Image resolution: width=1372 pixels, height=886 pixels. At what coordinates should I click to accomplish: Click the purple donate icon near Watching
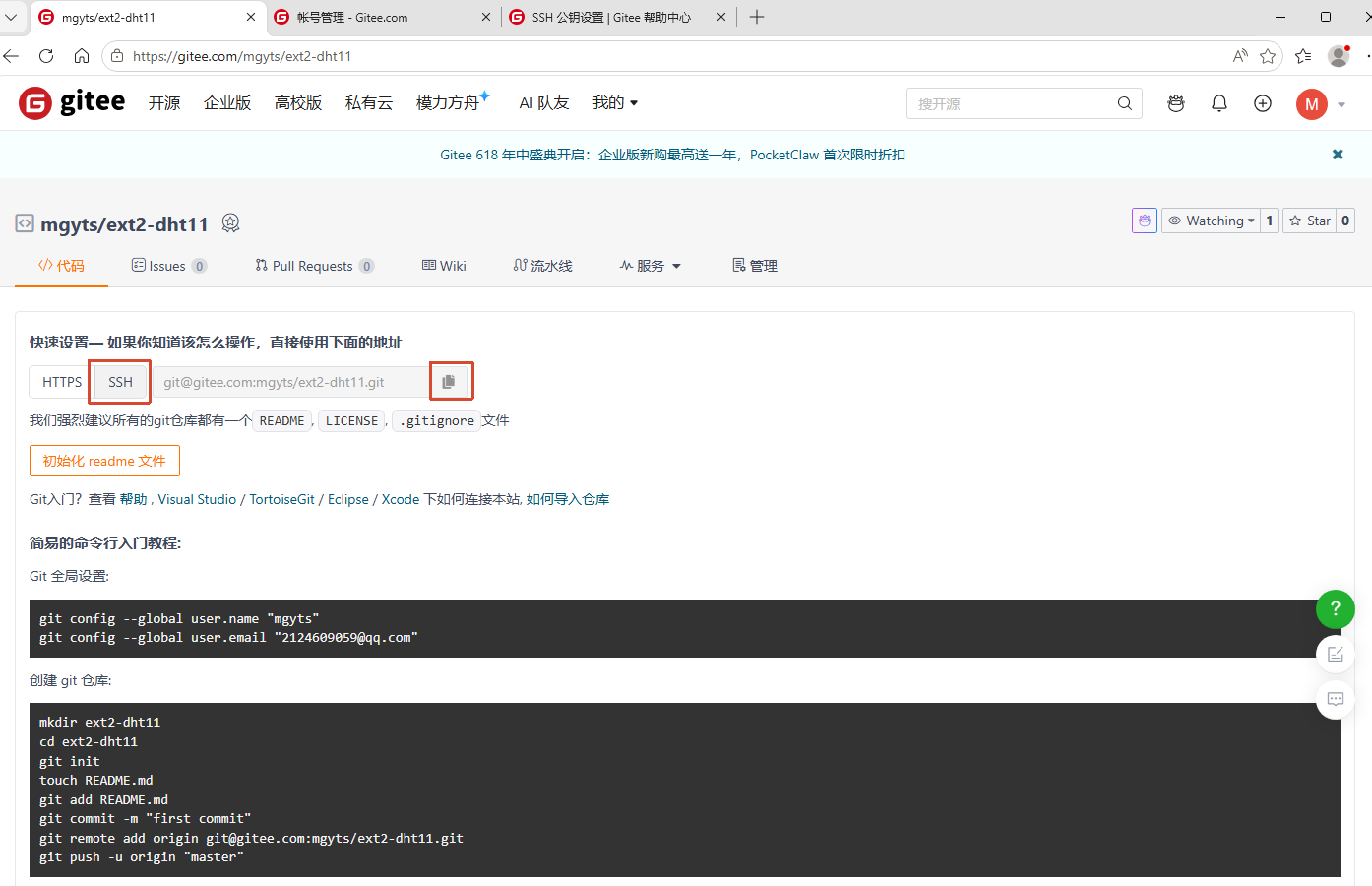click(1145, 221)
